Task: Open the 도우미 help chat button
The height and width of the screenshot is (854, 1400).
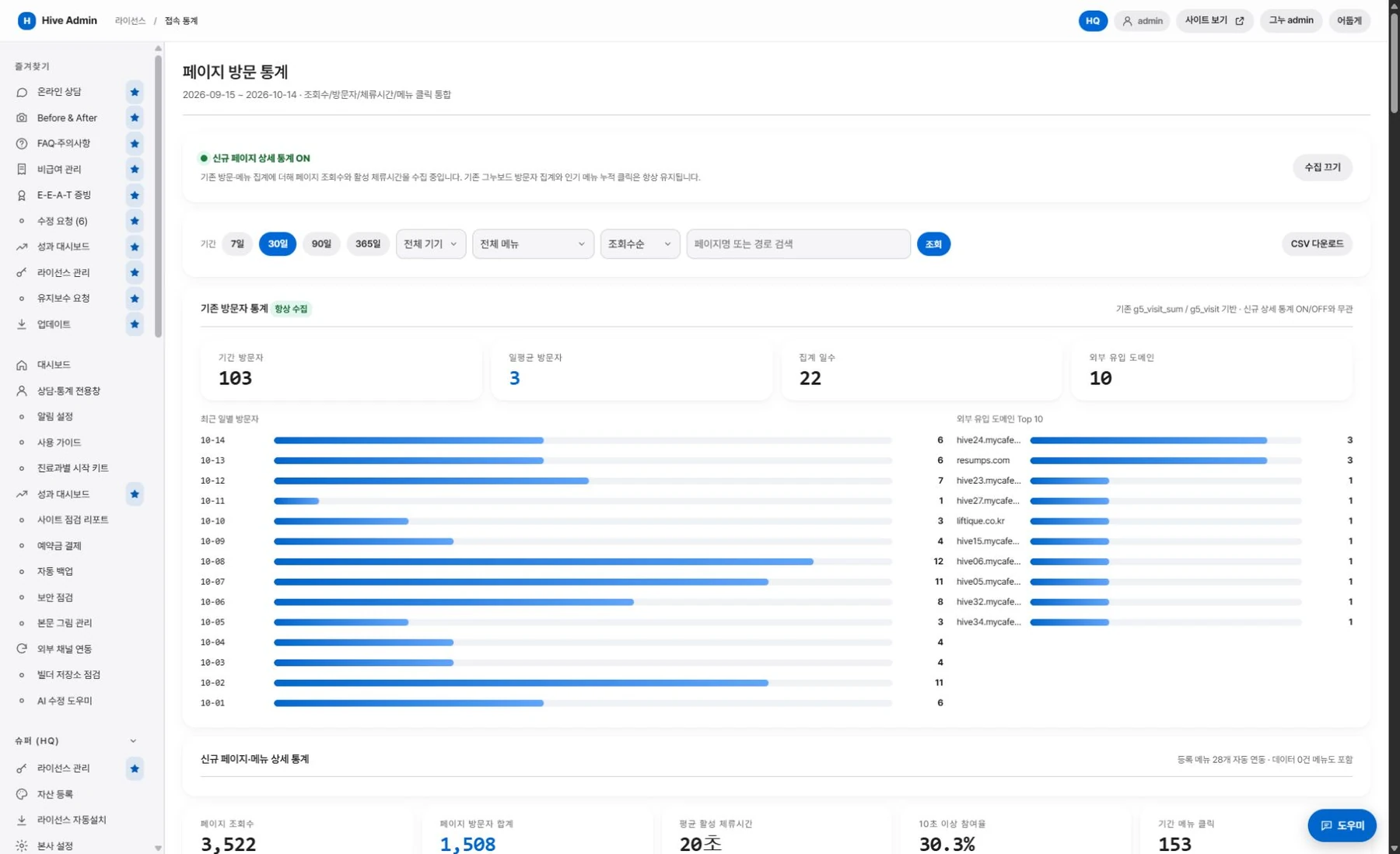Action: [x=1342, y=825]
